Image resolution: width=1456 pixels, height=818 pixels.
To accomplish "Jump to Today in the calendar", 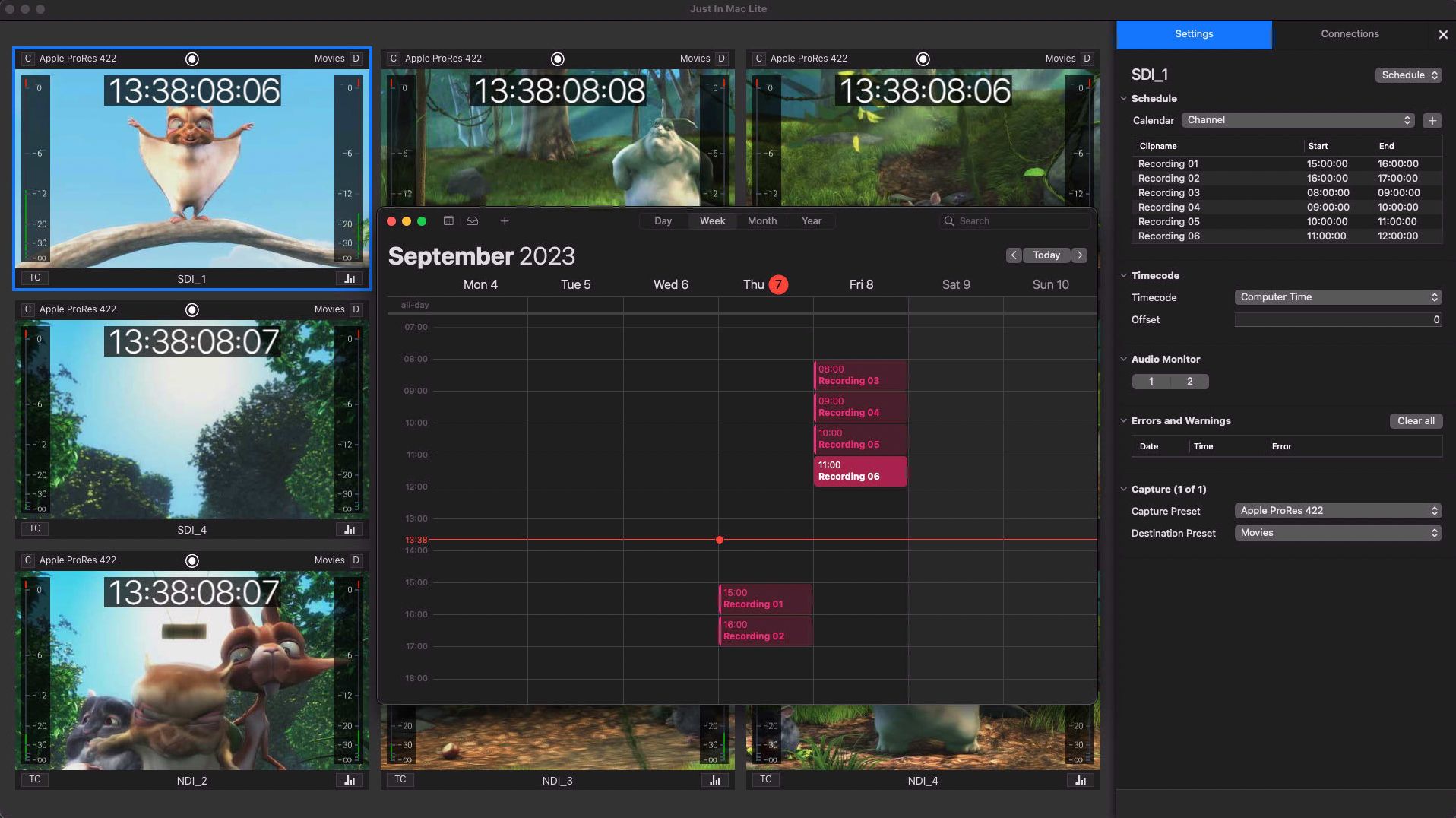I will [1046, 255].
